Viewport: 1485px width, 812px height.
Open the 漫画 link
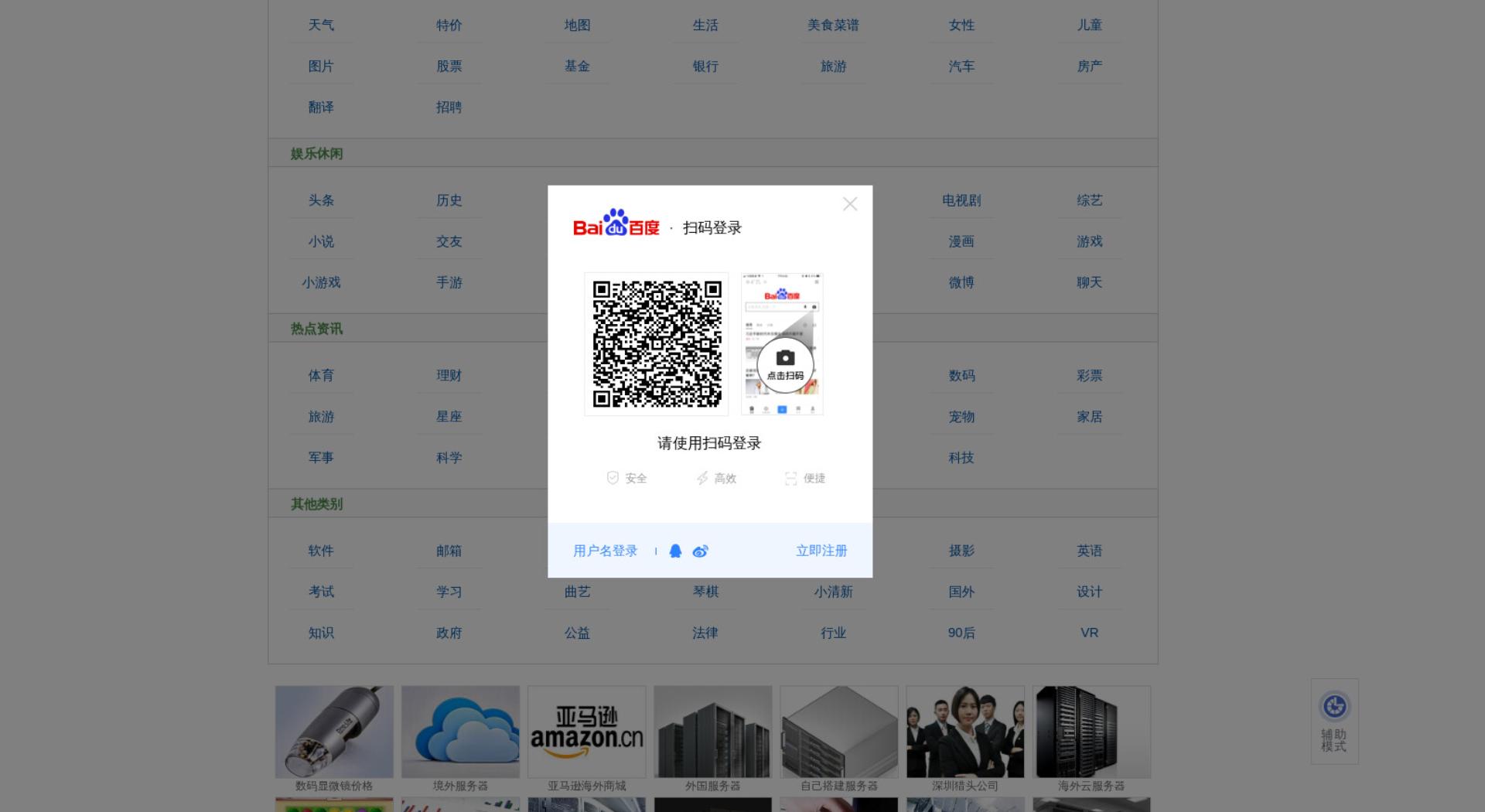click(961, 241)
